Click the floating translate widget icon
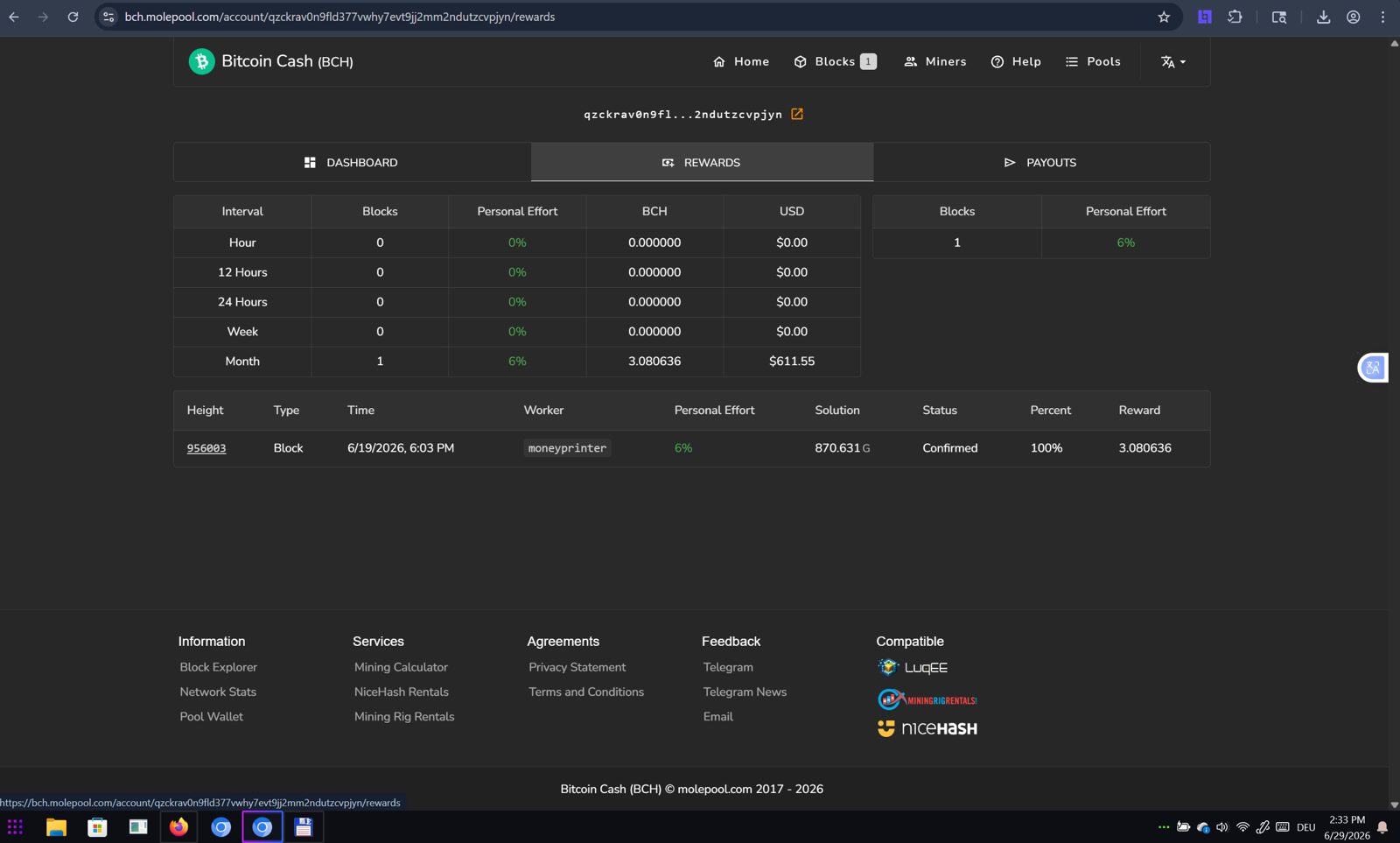Screen dimensions: 1400x843 tap(1373, 368)
